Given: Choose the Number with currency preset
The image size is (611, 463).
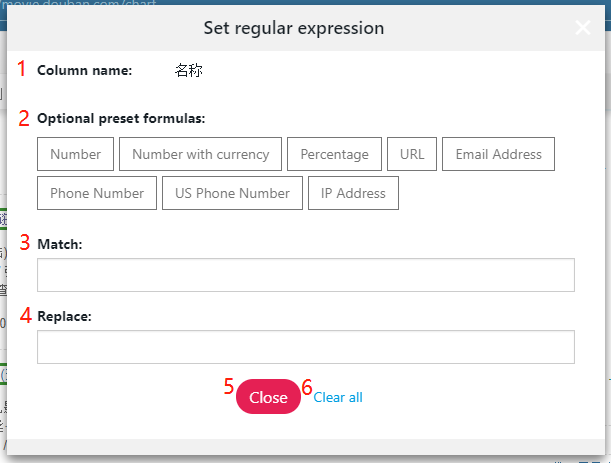Looking at the screenshot, I should point(200,154).
